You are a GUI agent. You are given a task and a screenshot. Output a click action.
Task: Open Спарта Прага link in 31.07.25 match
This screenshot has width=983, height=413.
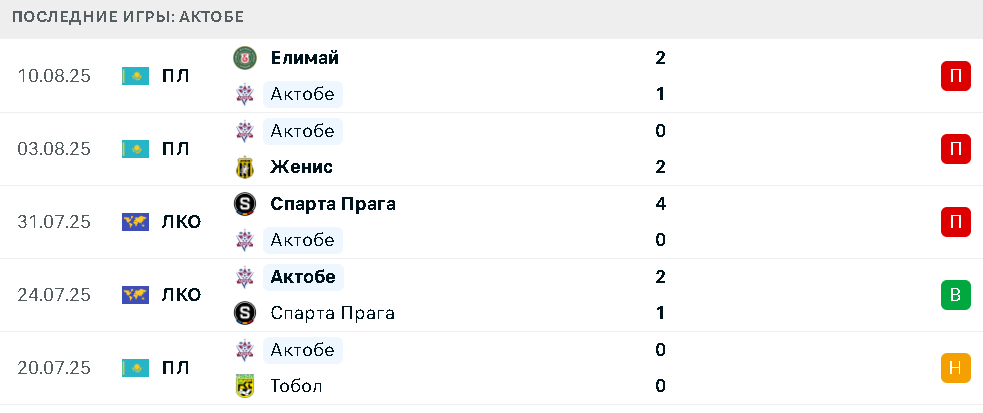click(333, 204)
